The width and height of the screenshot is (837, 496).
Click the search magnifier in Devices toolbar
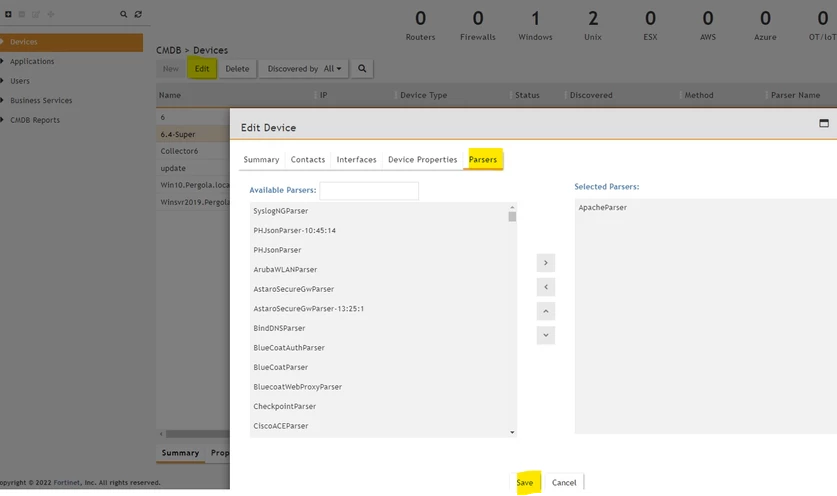[x=362, y=68]
